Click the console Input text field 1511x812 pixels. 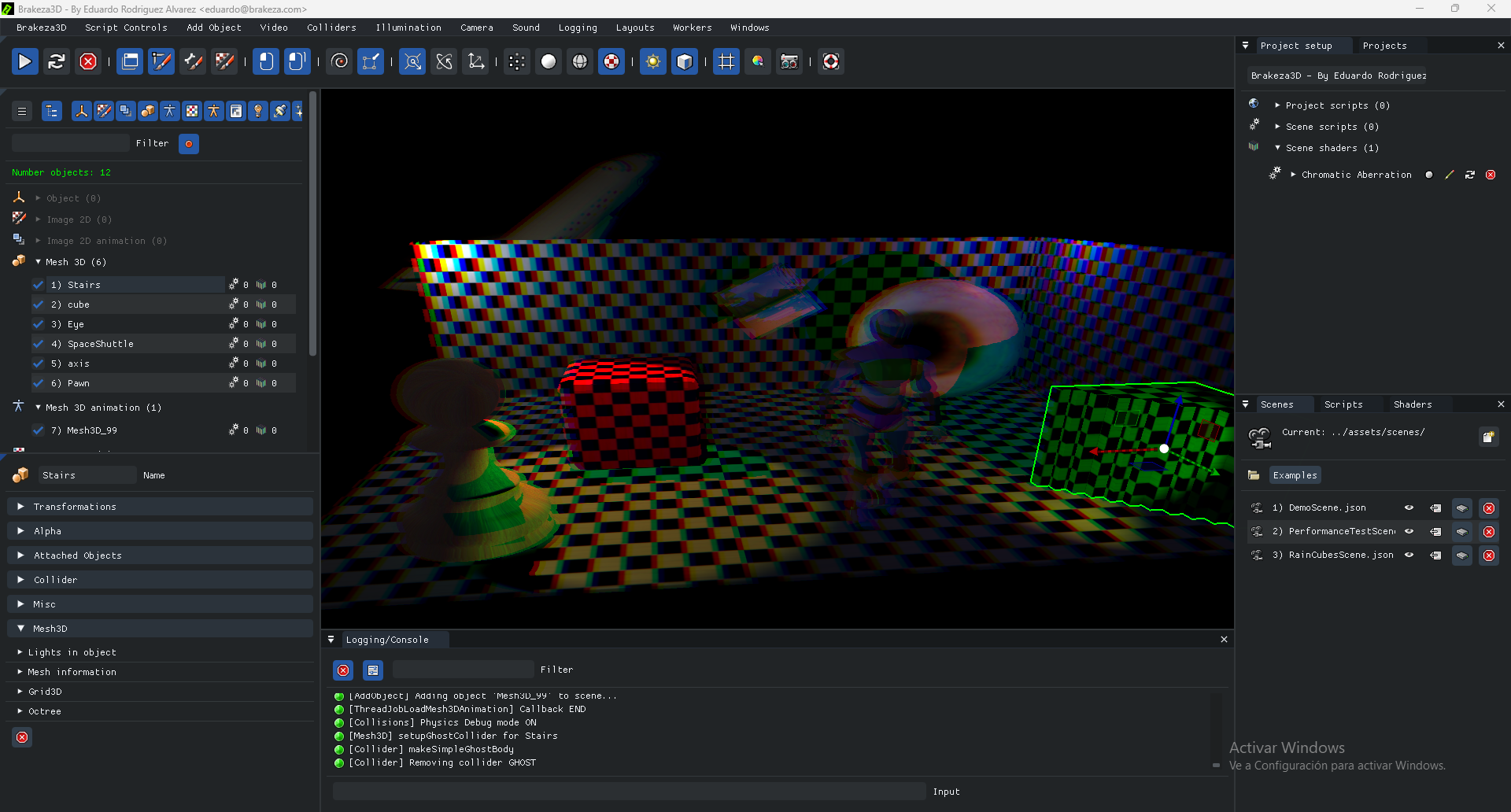(x=629, y=792)
